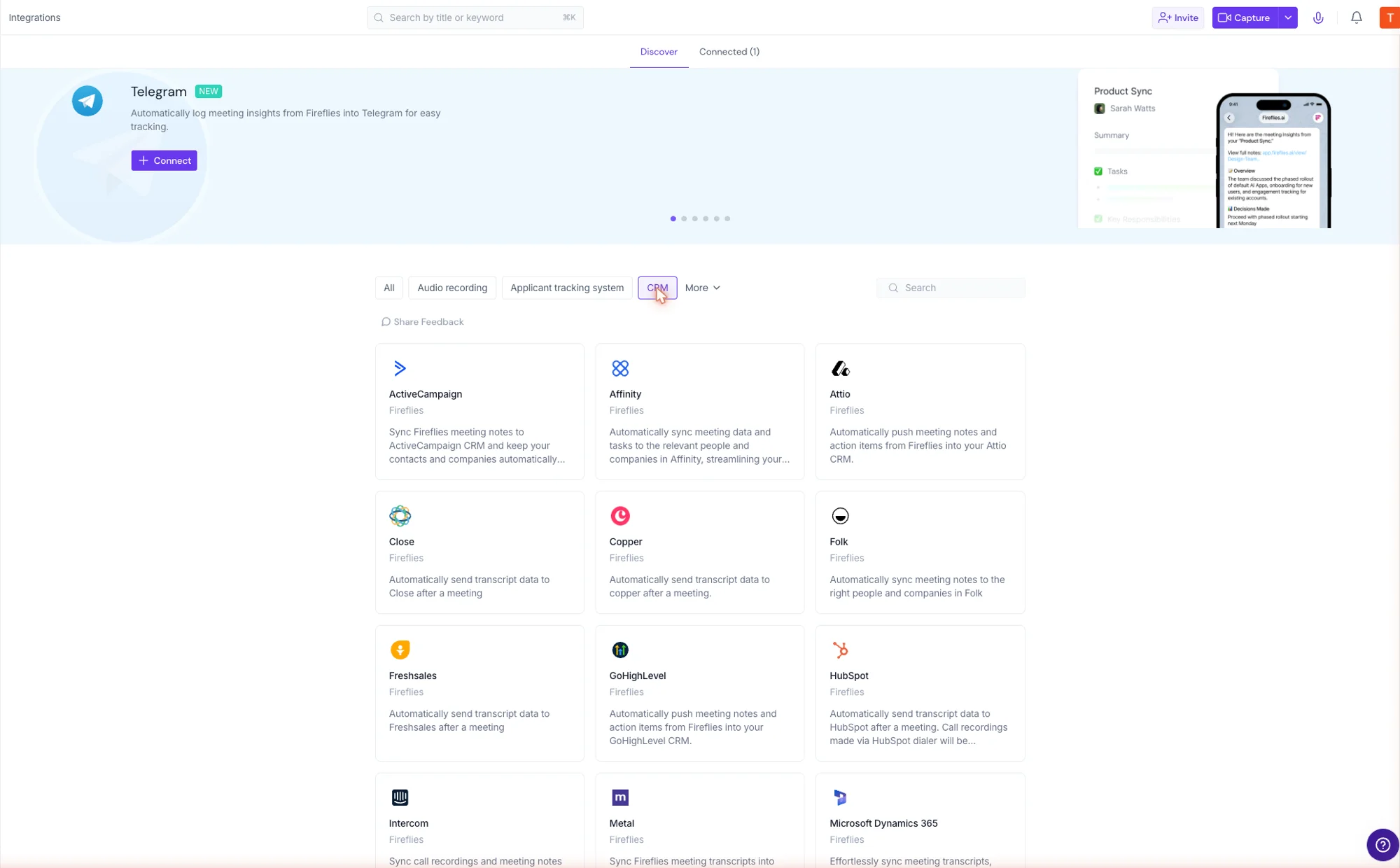
Task: Go to the second carousel slide dot
Action: coord(684,218)
